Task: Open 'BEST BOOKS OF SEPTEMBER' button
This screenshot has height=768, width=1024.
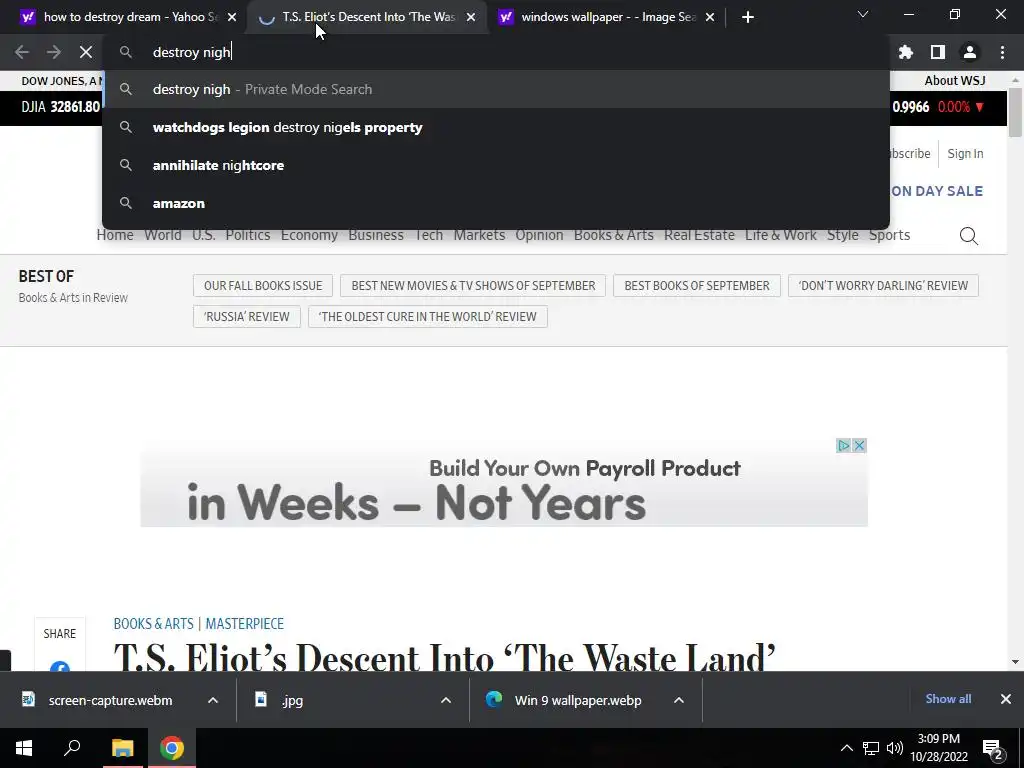Action: tap(697, 285)
